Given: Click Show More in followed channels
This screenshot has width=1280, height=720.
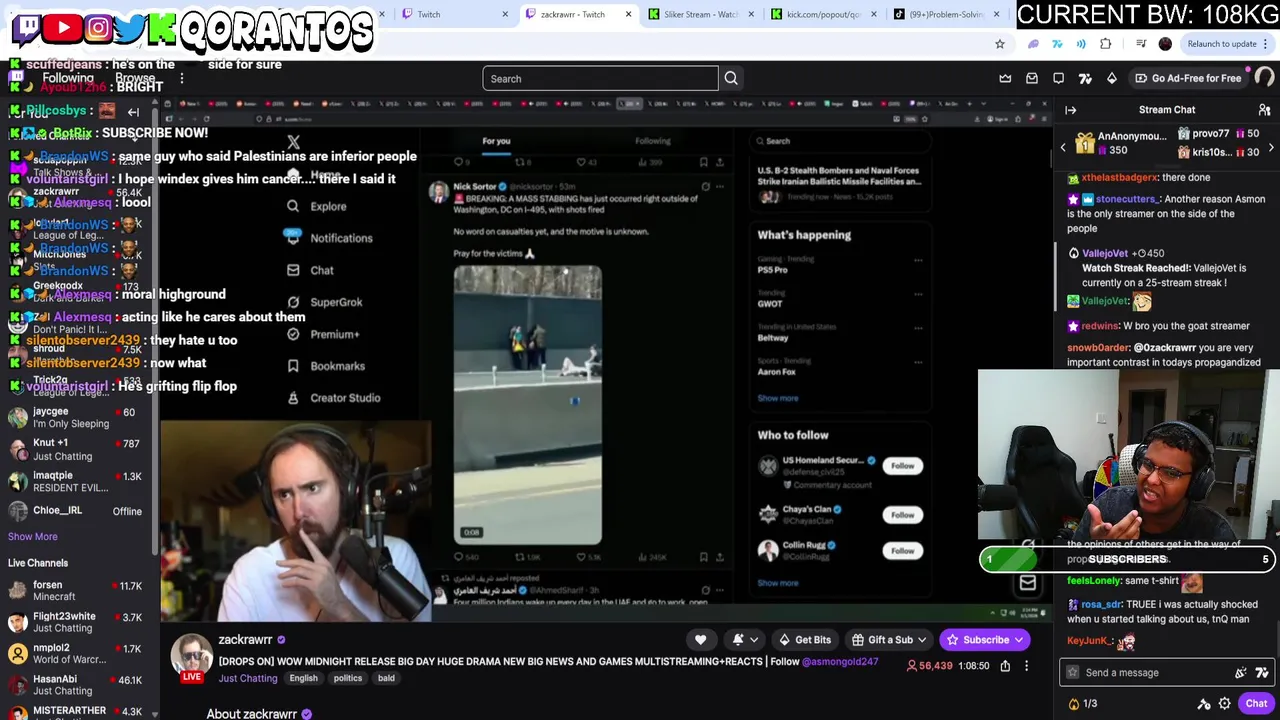Looking at the screenshot, I should 33,537.
